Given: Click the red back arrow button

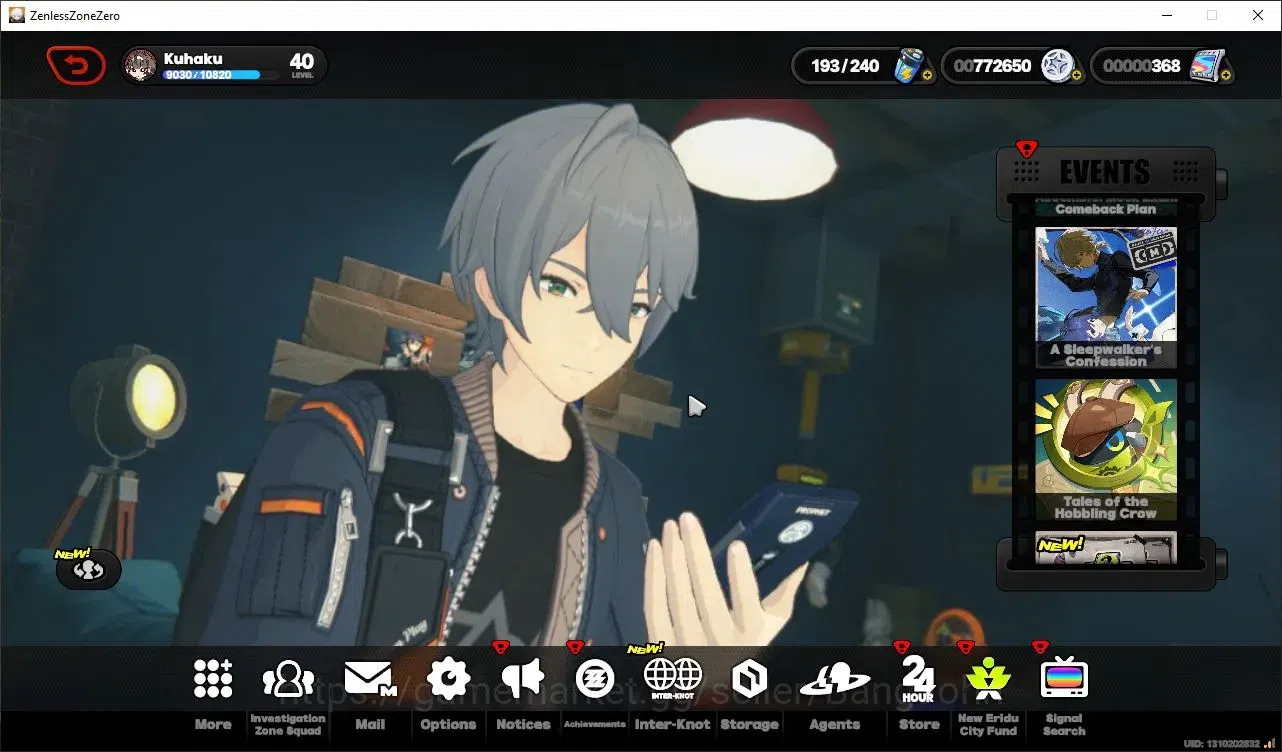Looking at the screenshot, I should click(76, 66).
